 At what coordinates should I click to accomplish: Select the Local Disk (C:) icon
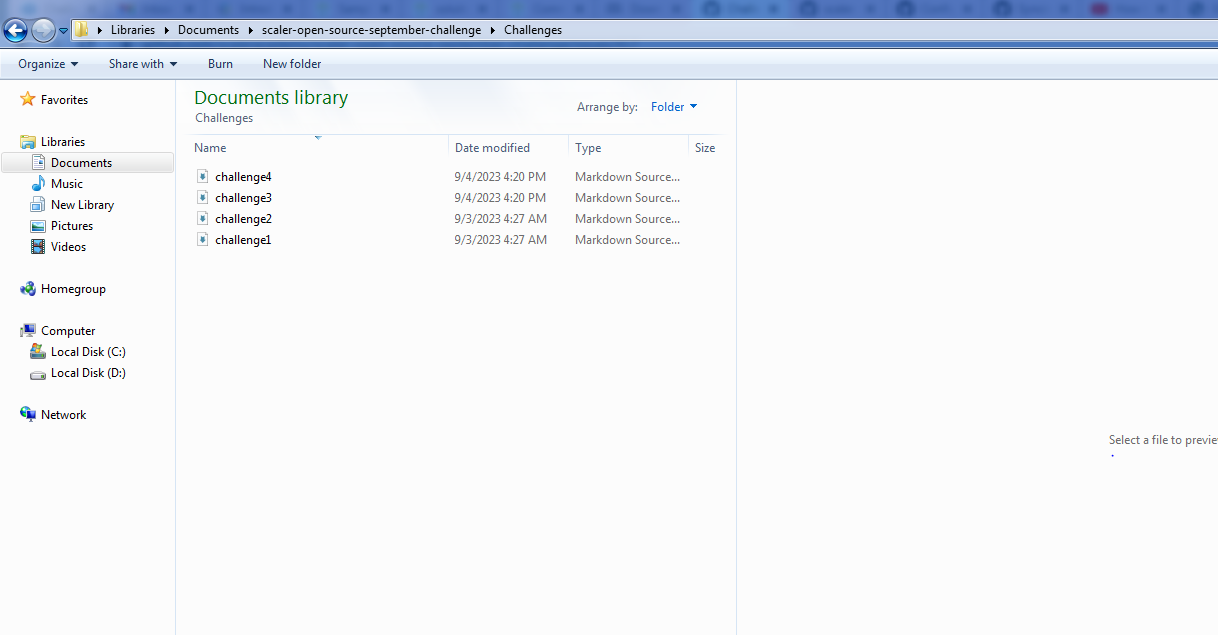37,351
